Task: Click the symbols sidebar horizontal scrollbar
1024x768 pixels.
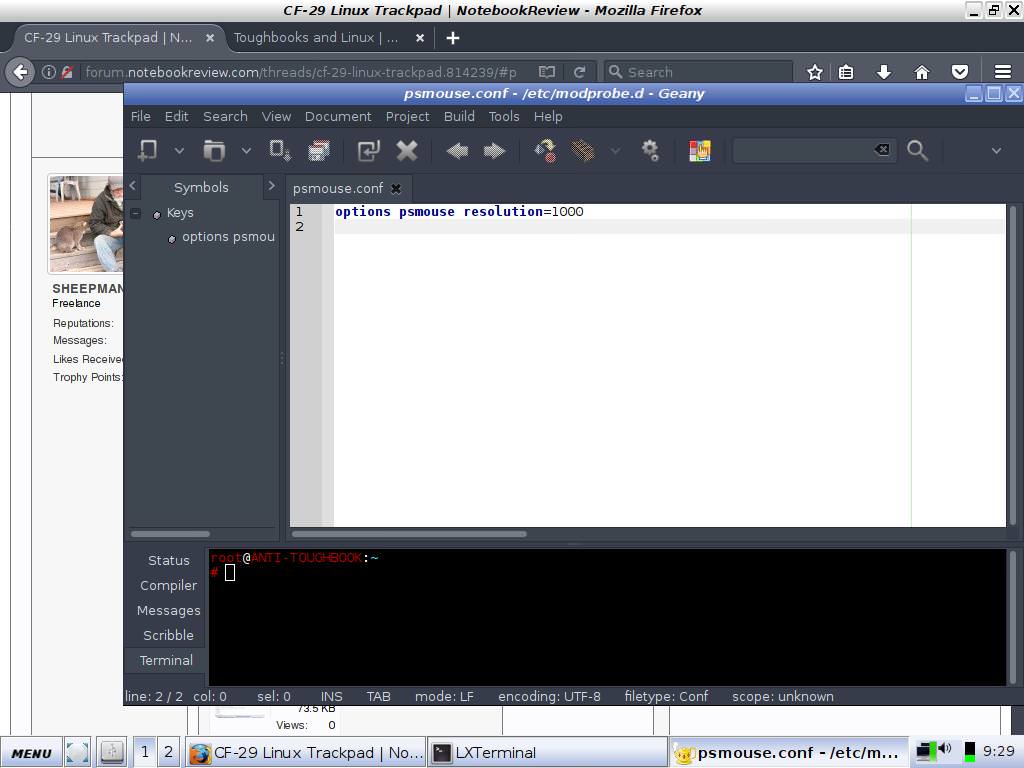Action: [170, 534]
